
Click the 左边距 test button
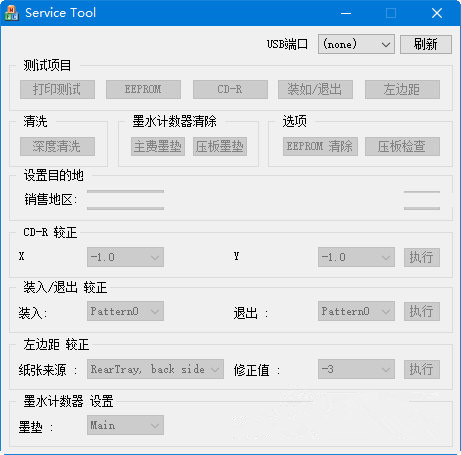tap(402, 89)
